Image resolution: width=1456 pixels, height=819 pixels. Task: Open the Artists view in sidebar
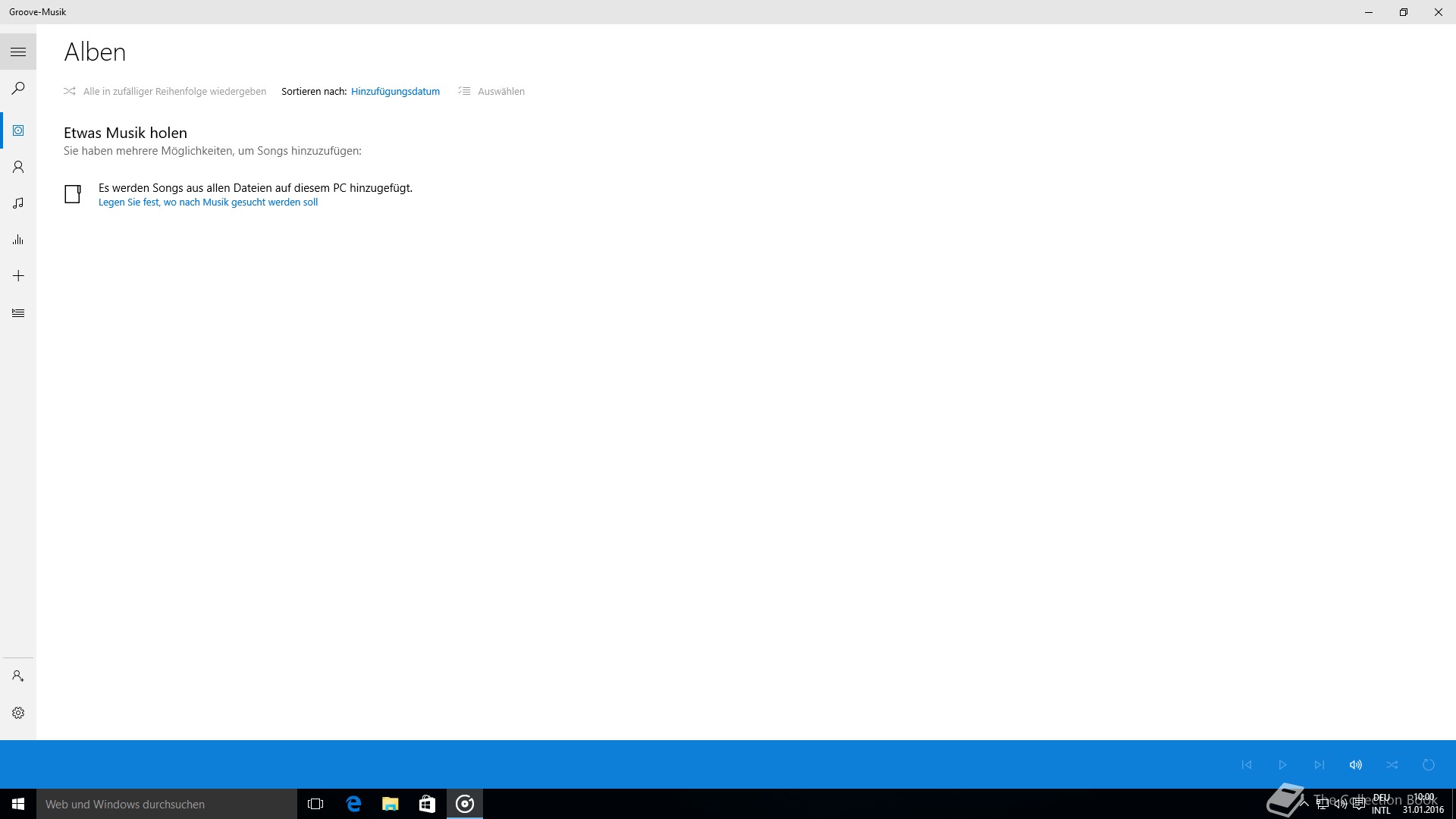coord(18,167)
